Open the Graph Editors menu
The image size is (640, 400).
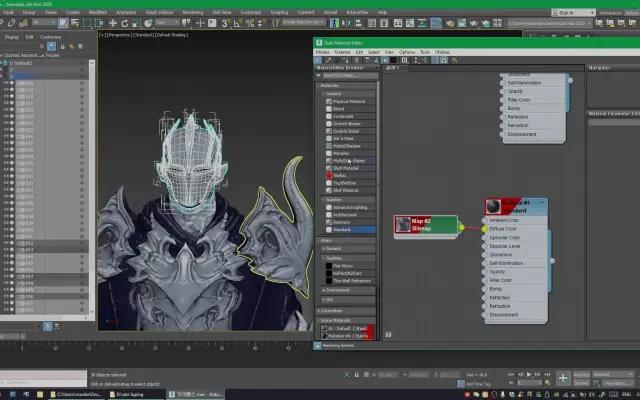[159, 13]
